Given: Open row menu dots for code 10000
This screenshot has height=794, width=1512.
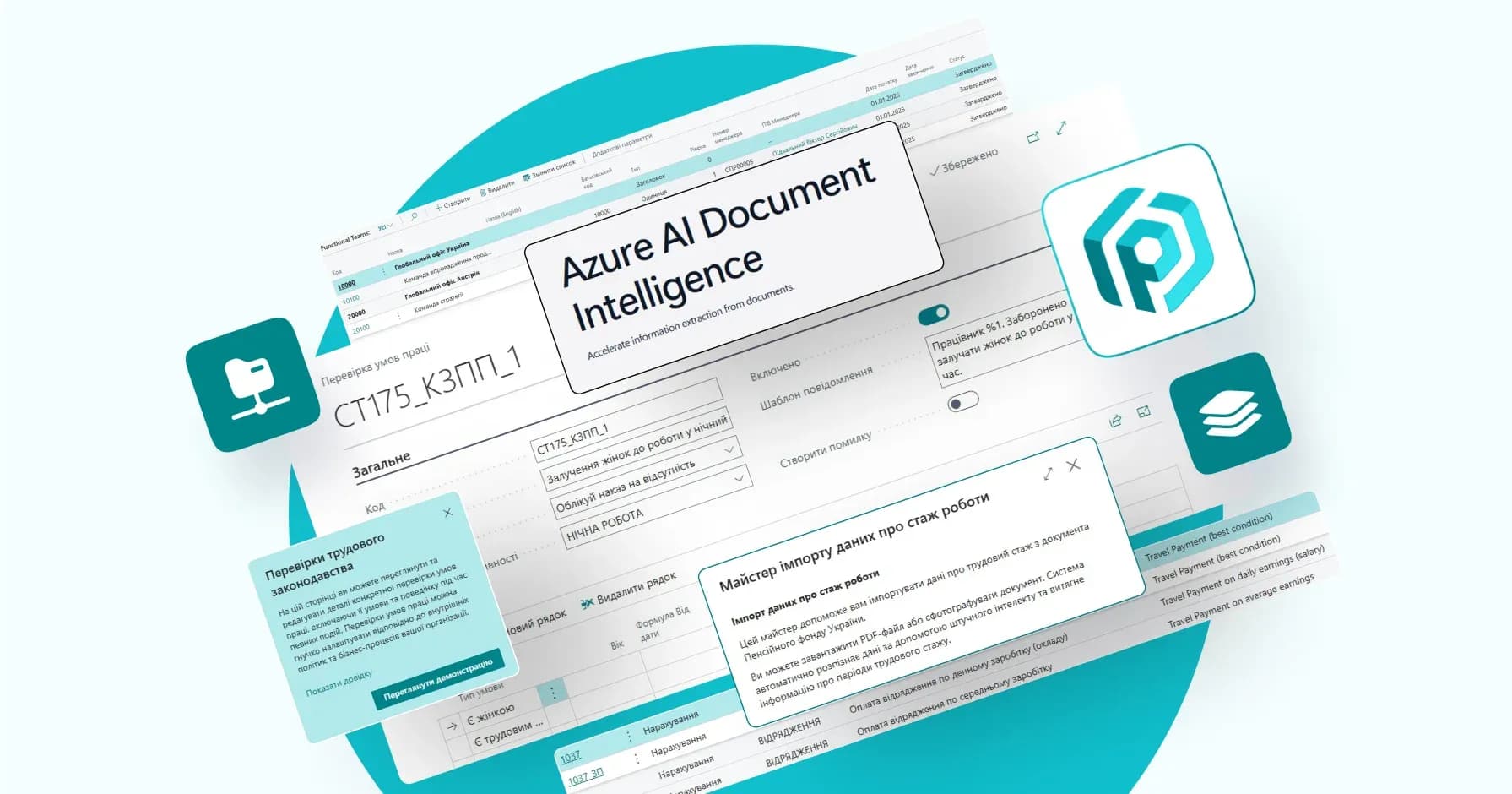Looking at the screenshot, I should [383, 272].
